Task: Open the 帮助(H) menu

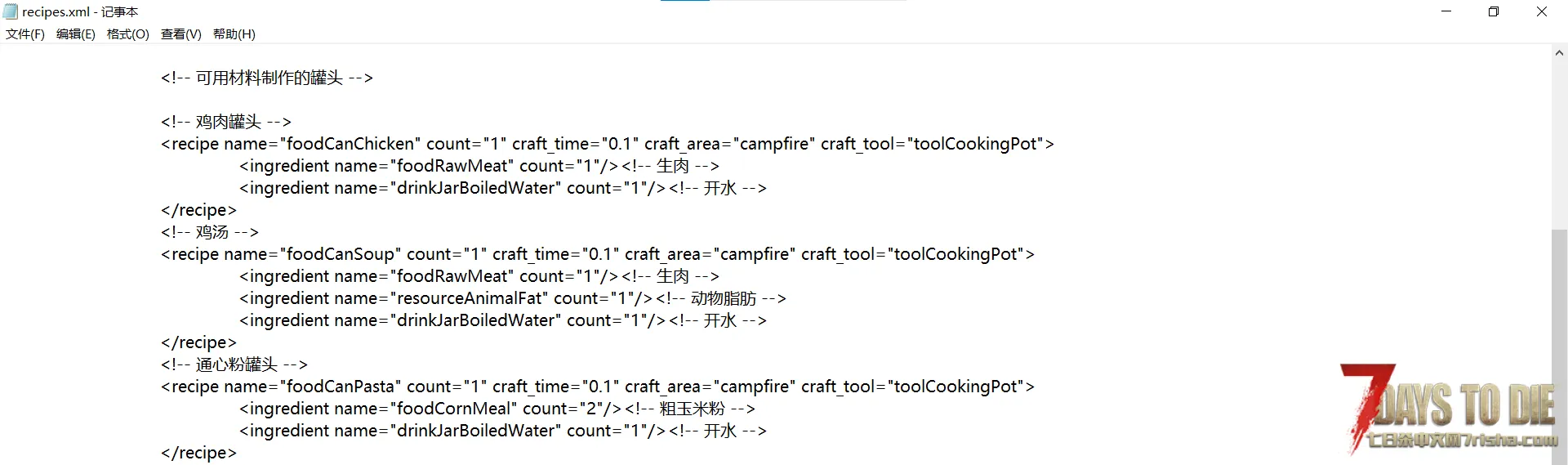Action: point(234,34)
